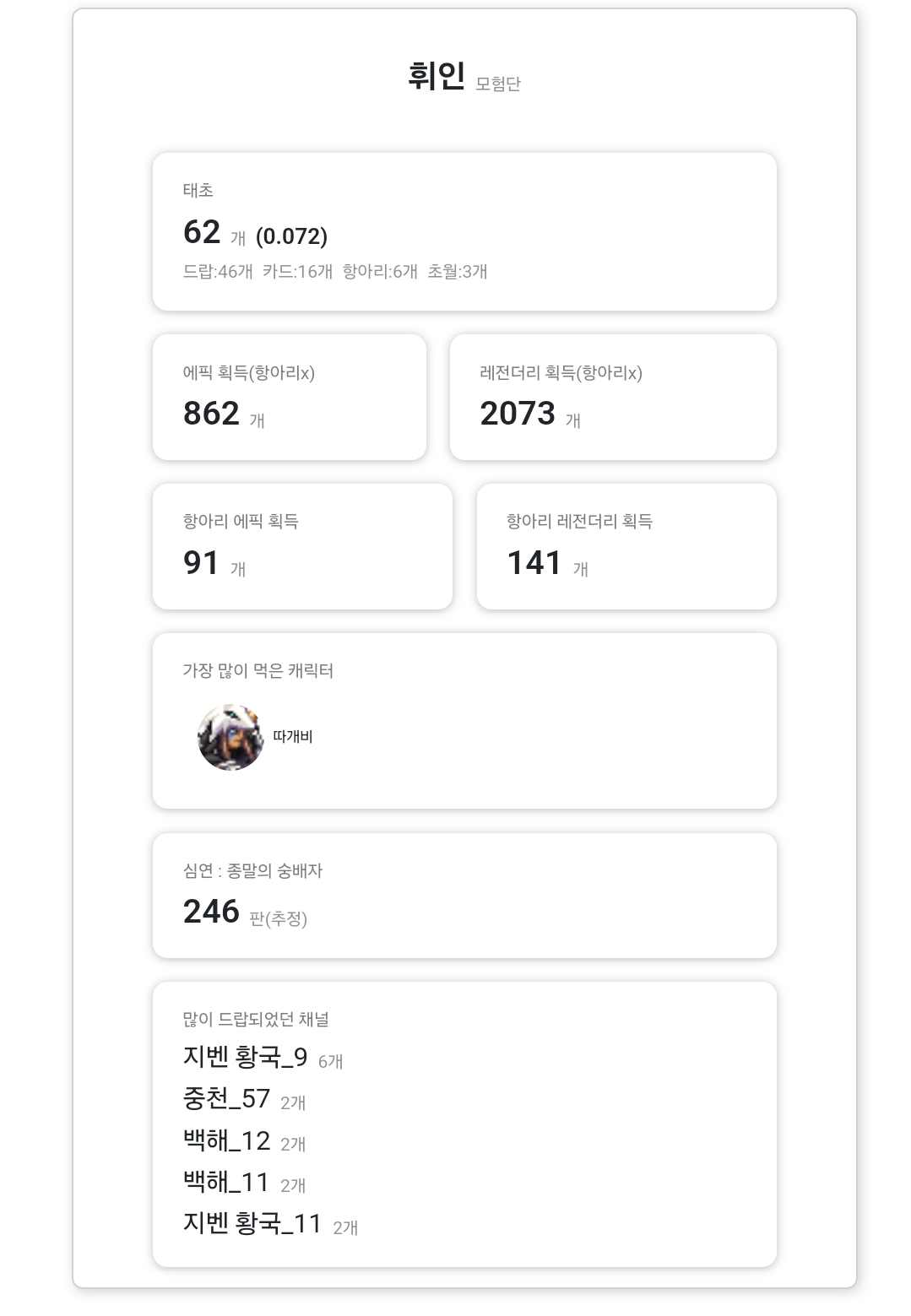Select the 태초 62개 stat card
The height and width of the screenshot is (1316, 911).
[464, 231]
